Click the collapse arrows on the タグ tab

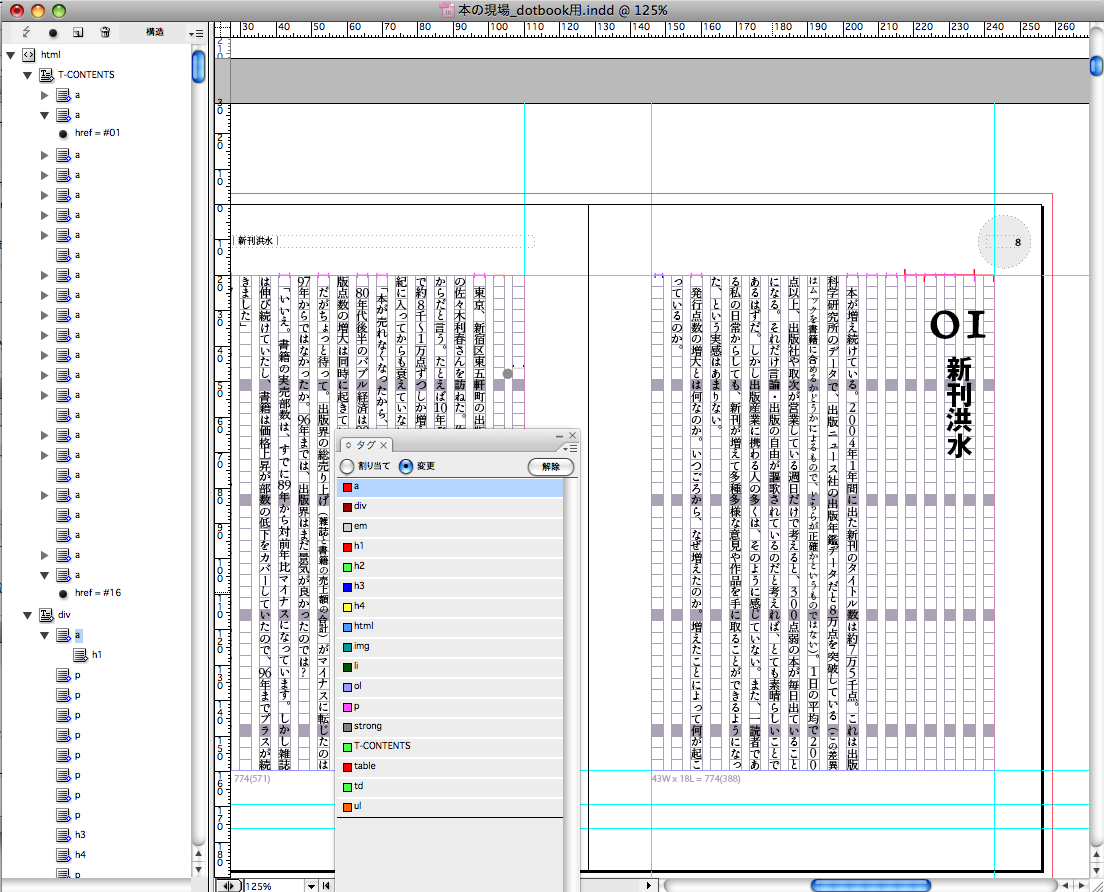(x=348, y=445)
